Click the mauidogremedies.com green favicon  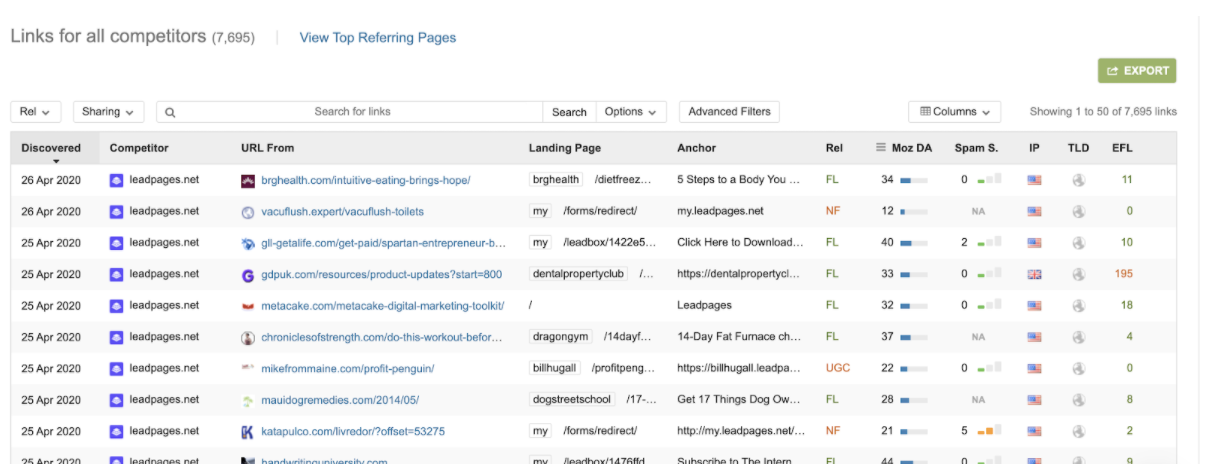pos(248,400)
